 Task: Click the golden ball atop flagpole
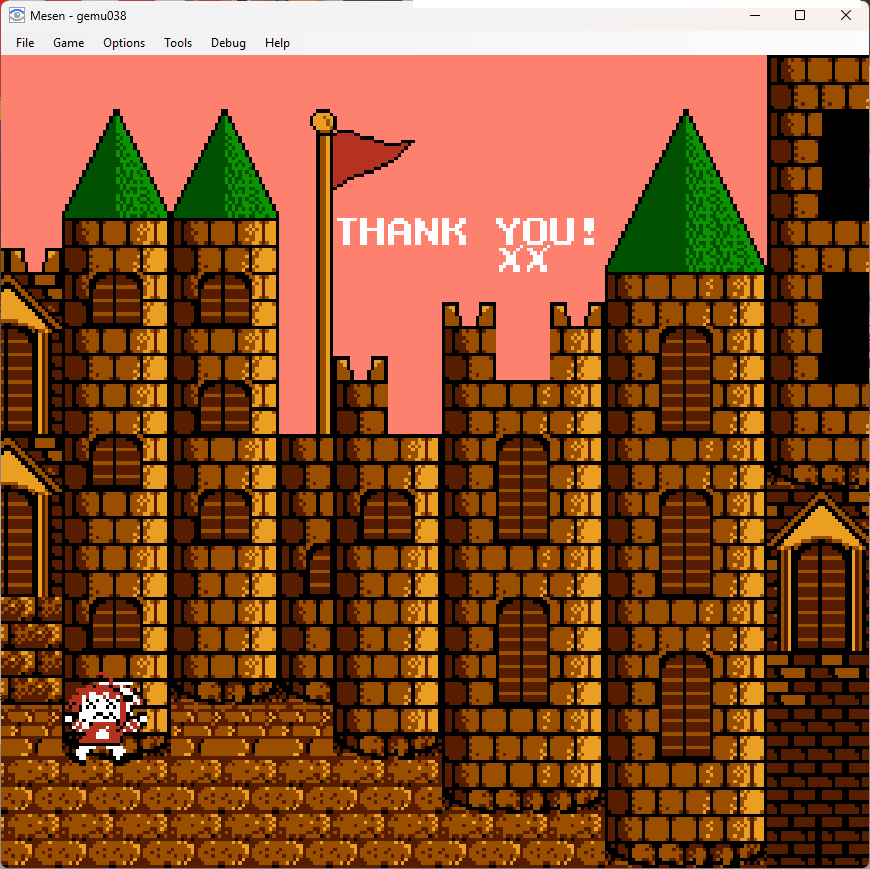323,121
